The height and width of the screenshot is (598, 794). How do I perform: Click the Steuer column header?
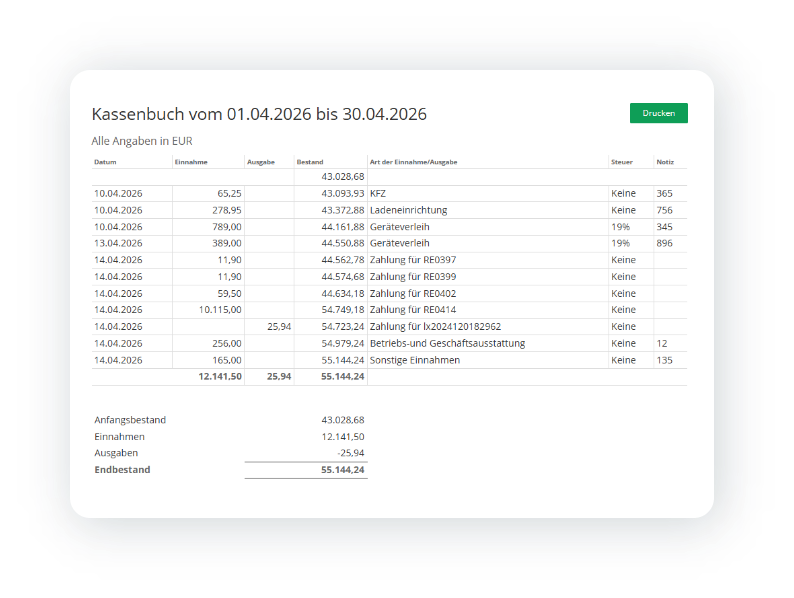pyautogui.click(x=621, y=161)
